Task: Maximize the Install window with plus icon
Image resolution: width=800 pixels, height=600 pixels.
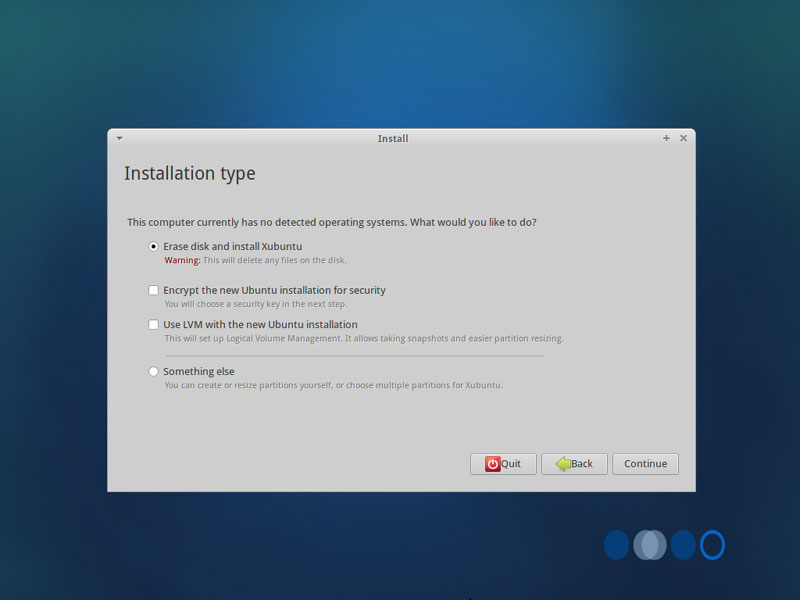Action: click(x=666, y=138)
